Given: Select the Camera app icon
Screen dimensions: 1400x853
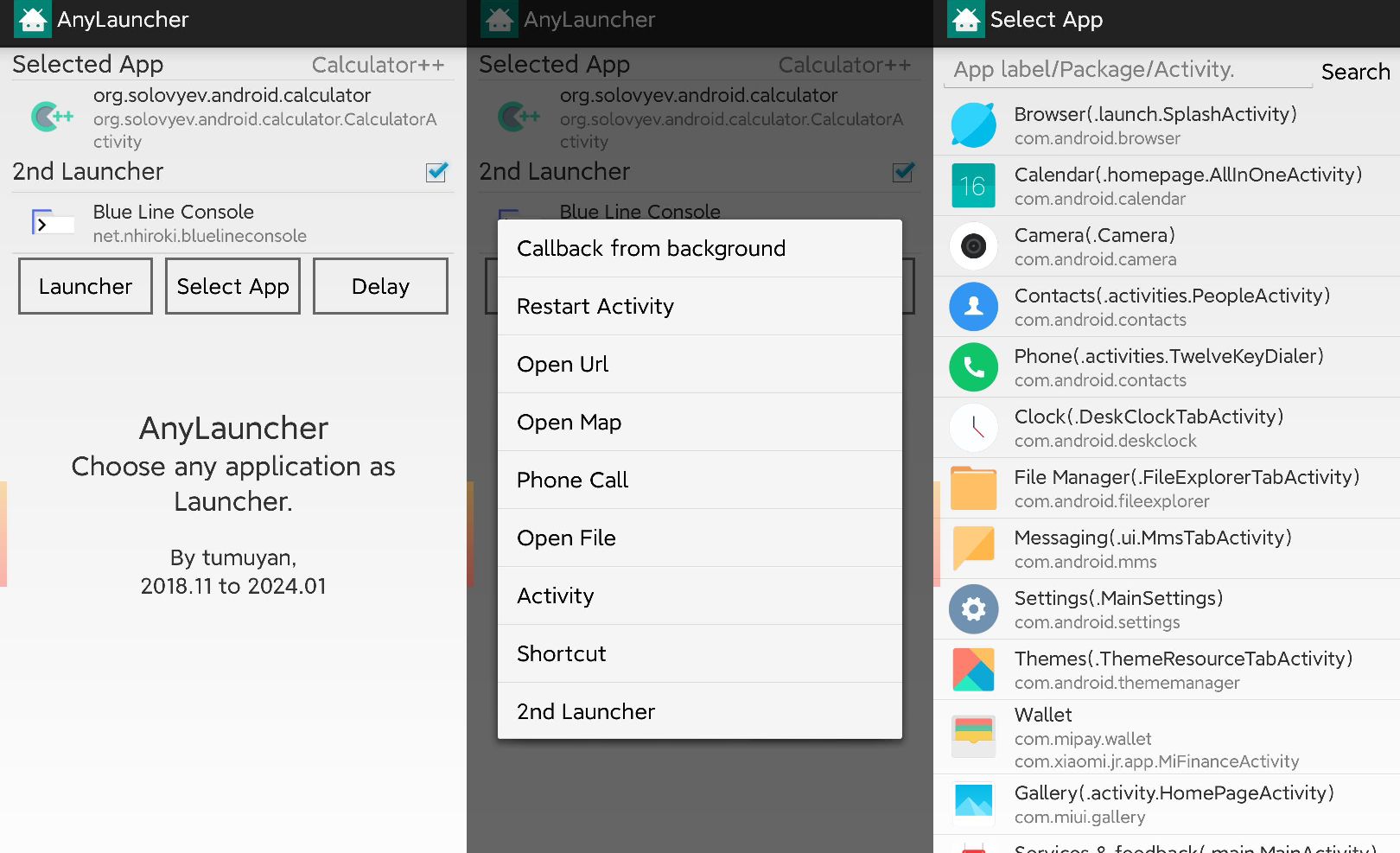Looking at the screenshot, I should click(973, 246).
